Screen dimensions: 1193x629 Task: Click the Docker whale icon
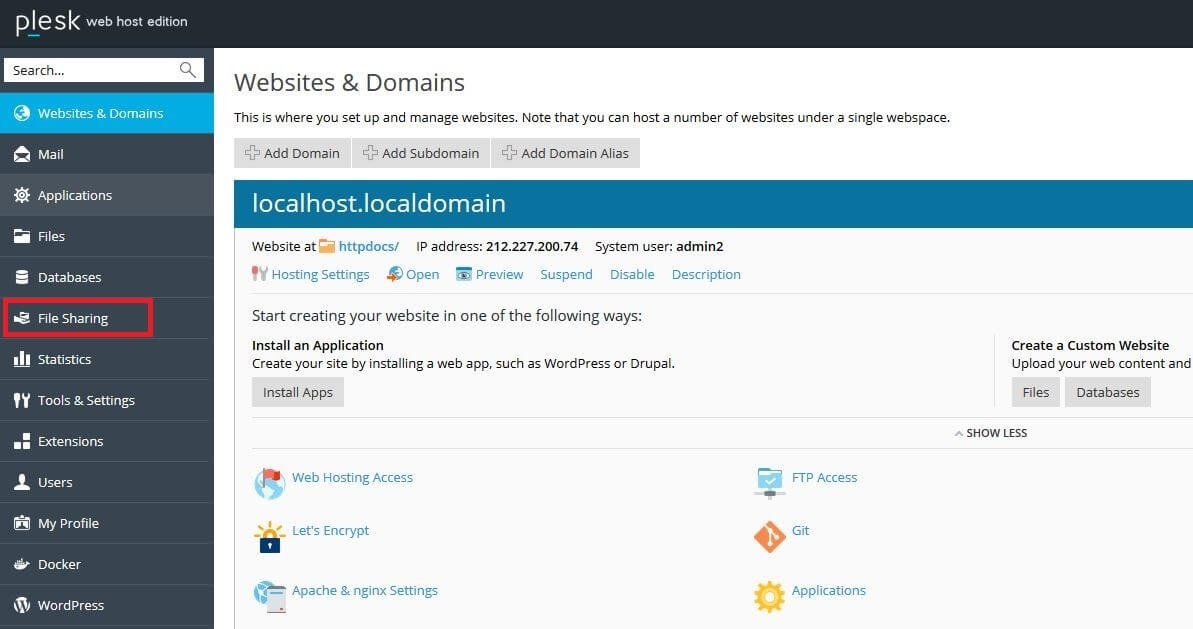22,564
